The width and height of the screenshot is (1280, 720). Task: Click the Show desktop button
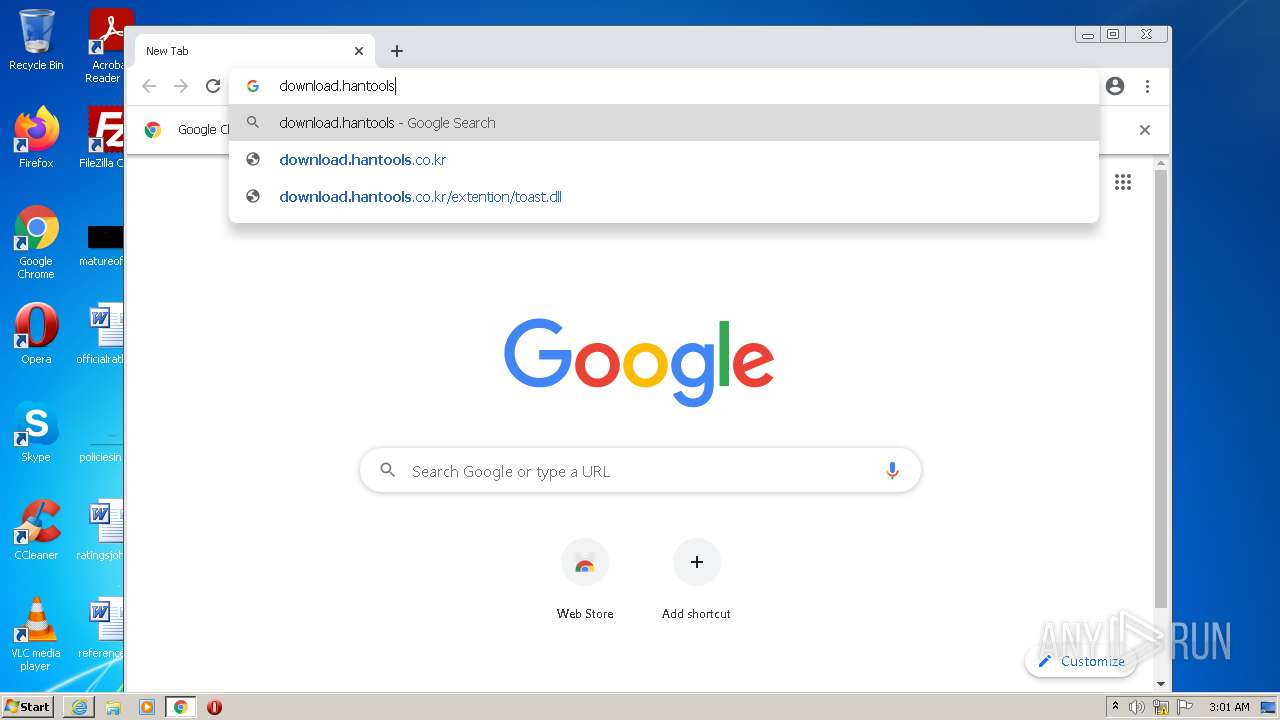(x=1270, y=707)
